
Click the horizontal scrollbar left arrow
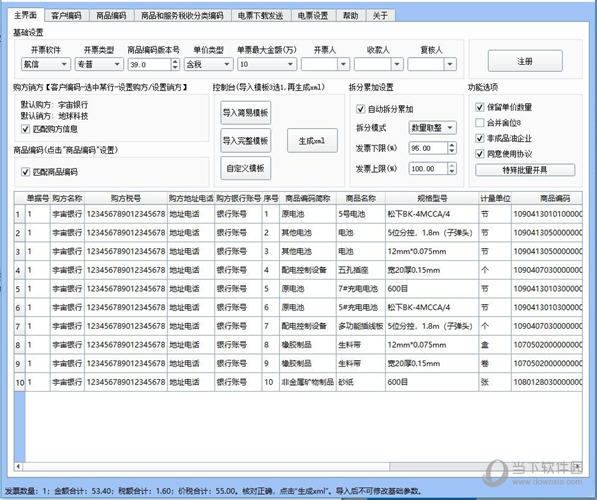coord(18,466)
